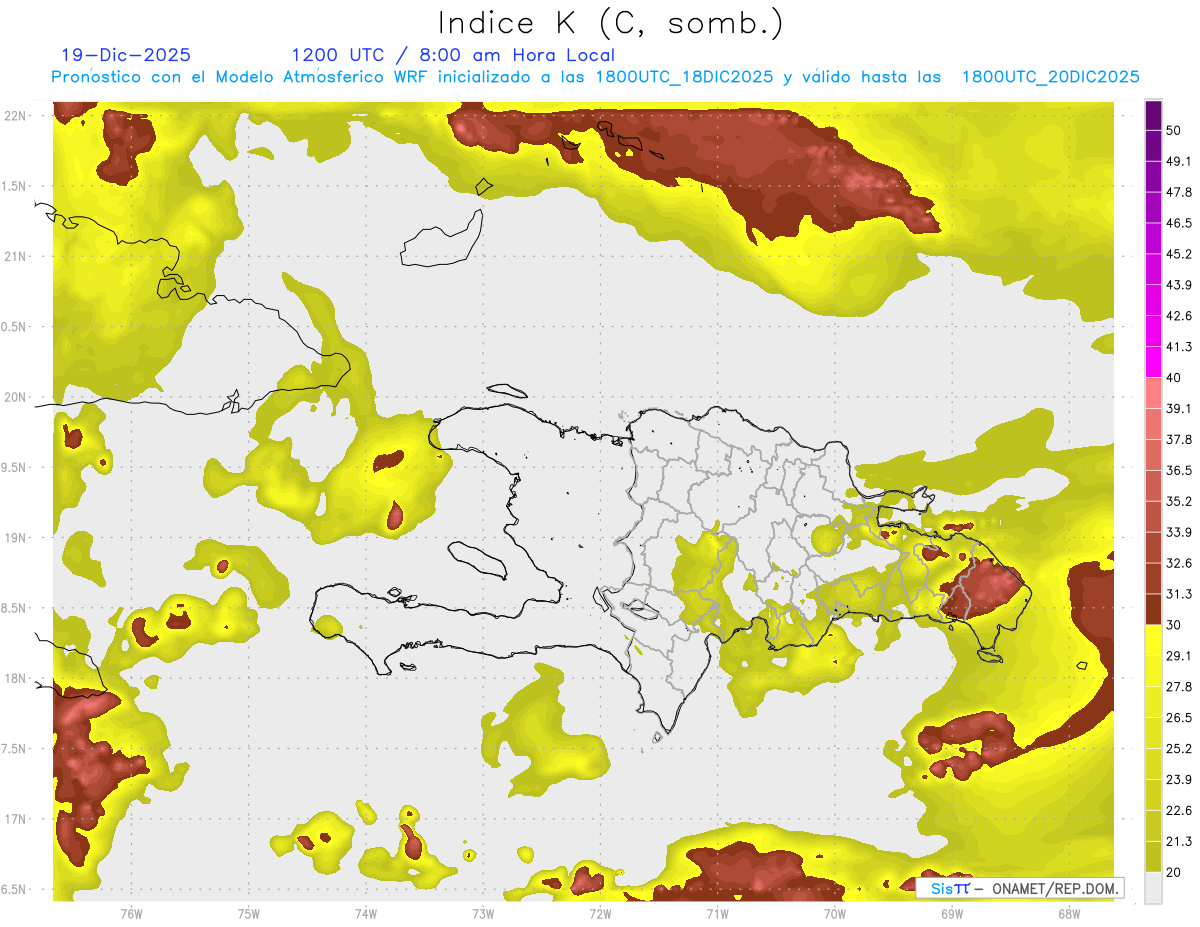Click the dark purple legend swatch above 50

pos(1153,115)
